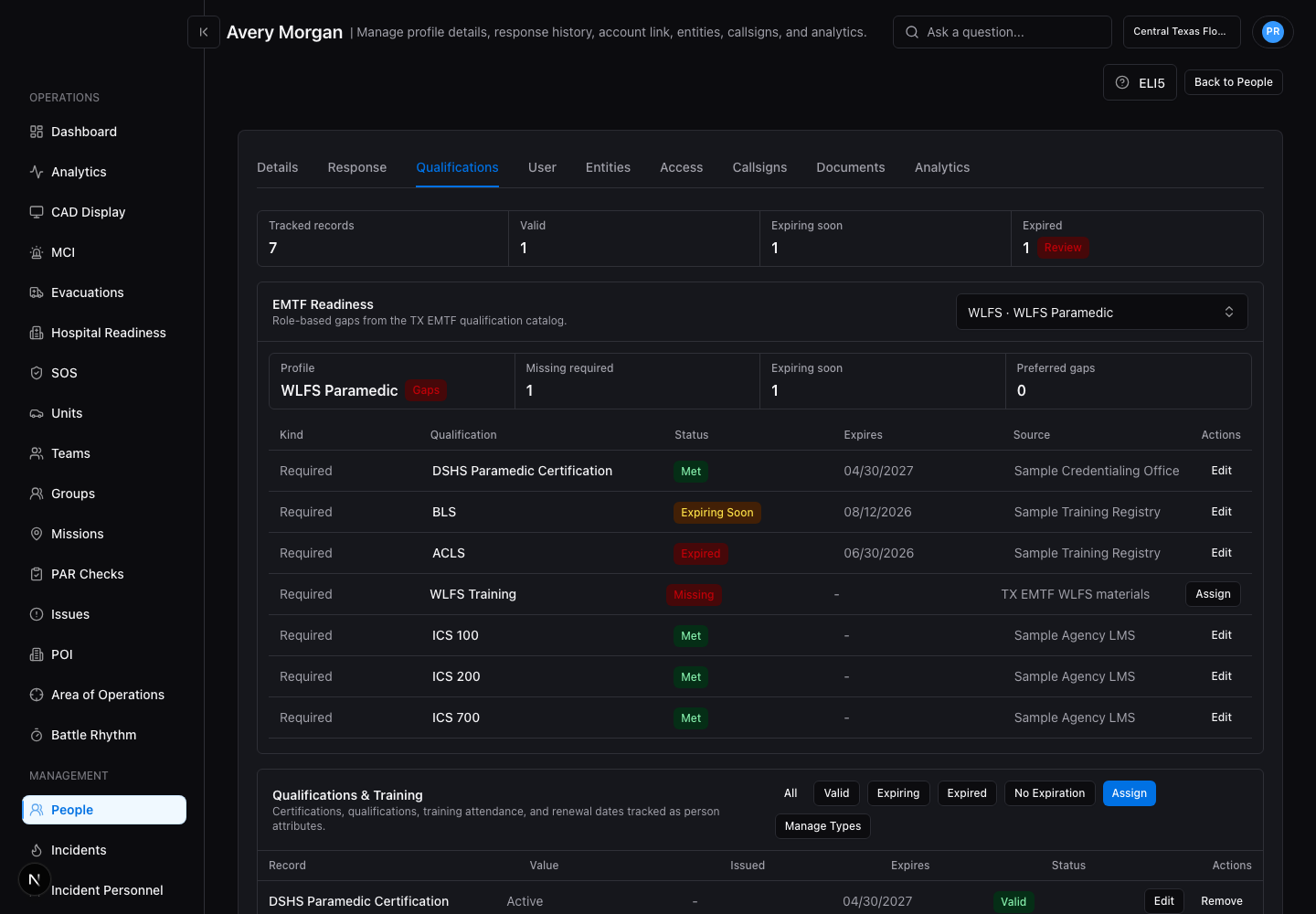Select the Qualifications tab
This screenshot has height=914, width=1316.
[x=457, y=167]
